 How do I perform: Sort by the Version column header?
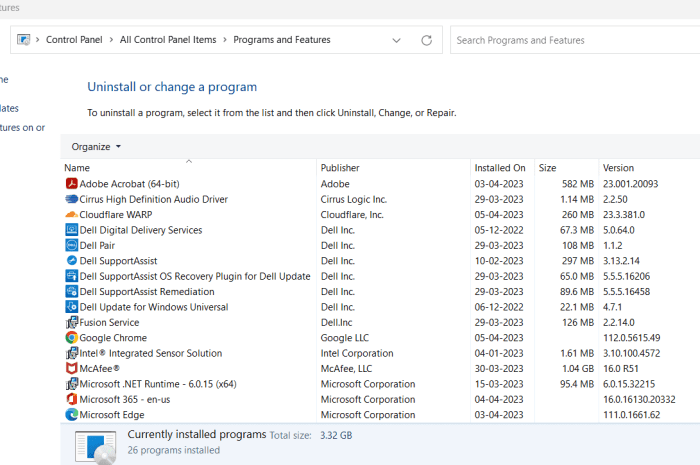click(618, 168)
